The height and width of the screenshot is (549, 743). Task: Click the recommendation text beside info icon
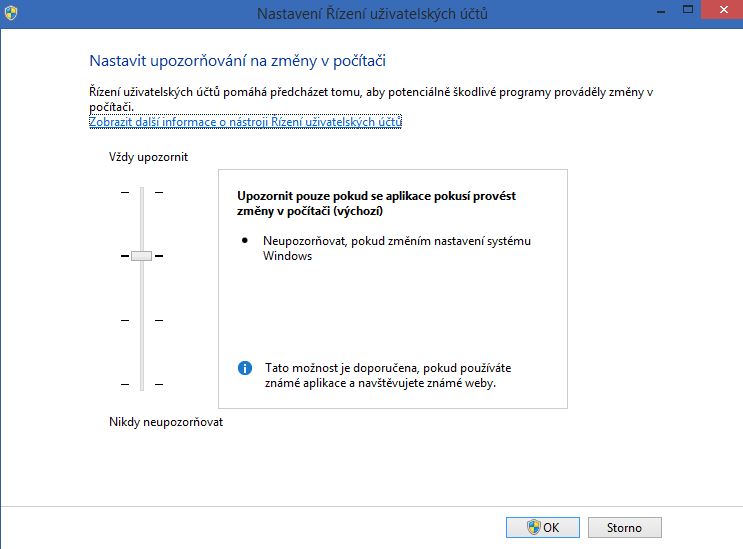click(x=388, y=375)
